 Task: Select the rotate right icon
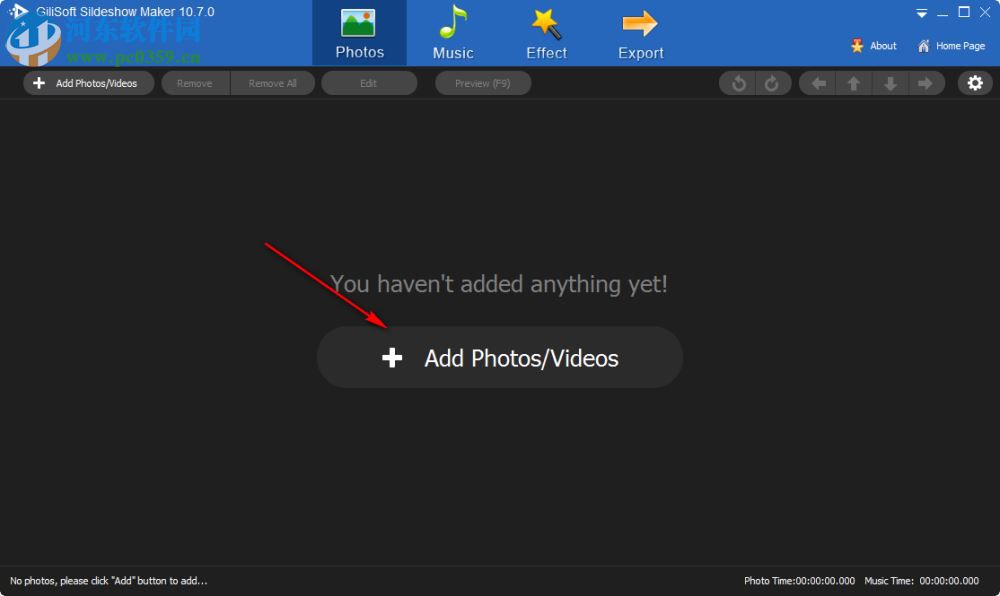click(771, 83)
